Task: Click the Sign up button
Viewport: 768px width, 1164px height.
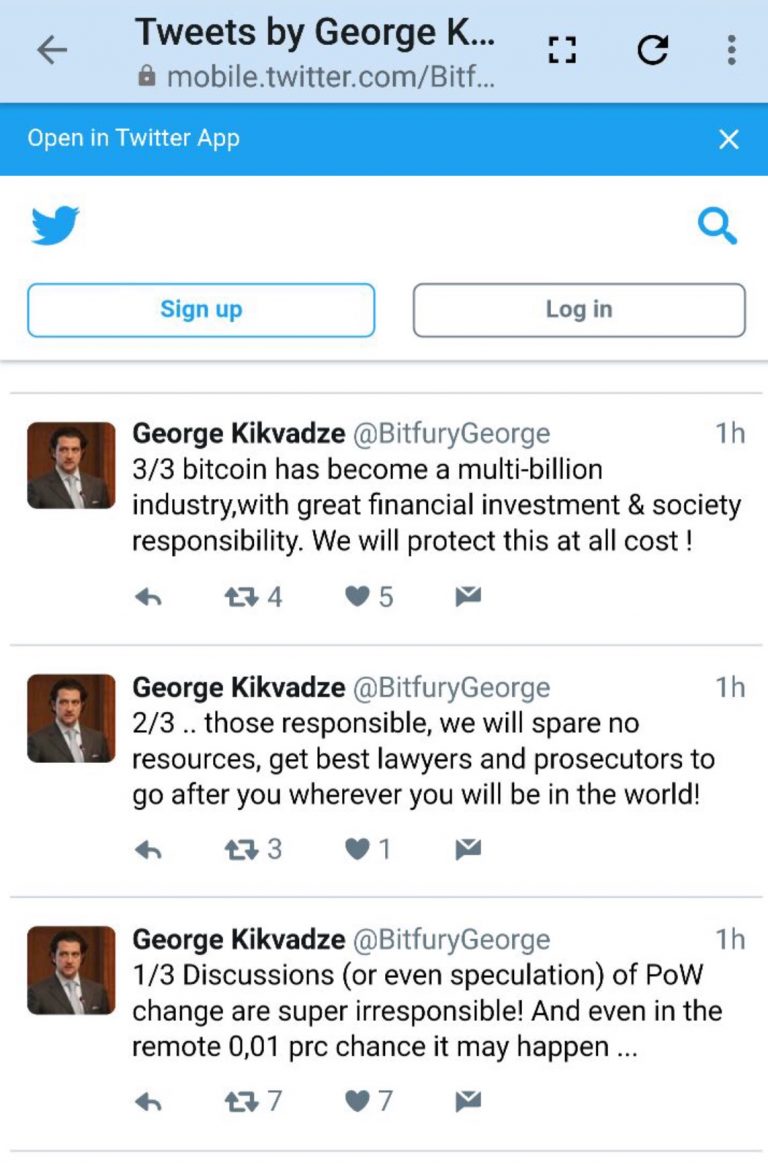Action: [x=201, y=310]
